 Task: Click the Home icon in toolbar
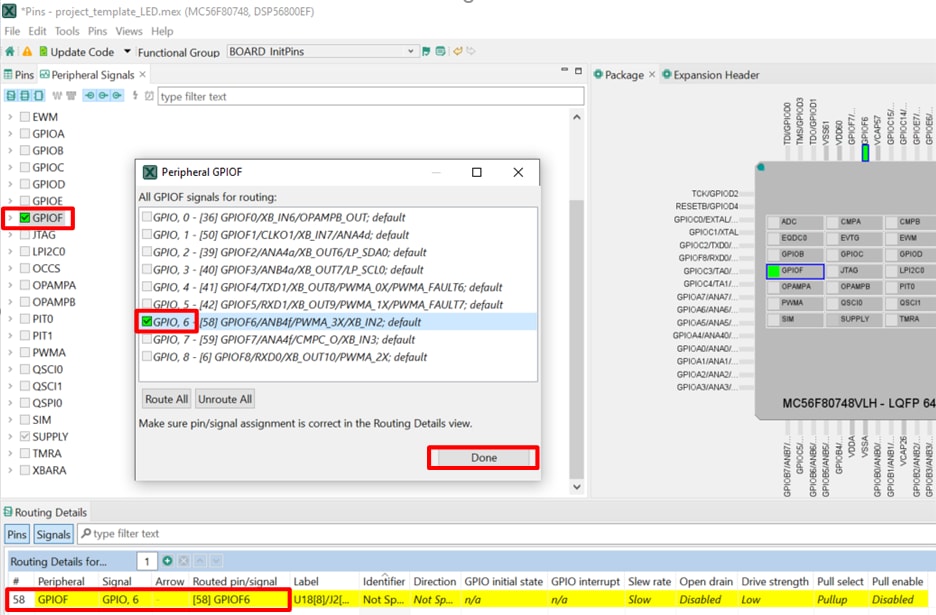click(10, 52)
